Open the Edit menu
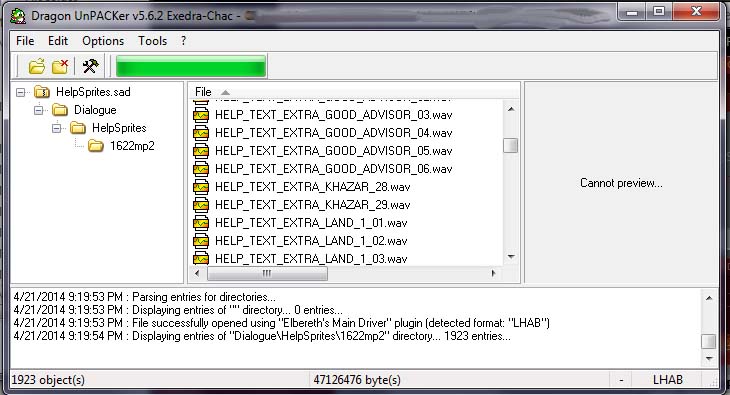The image size is (730, 395). pyautogui.click(x=58, y=41)
